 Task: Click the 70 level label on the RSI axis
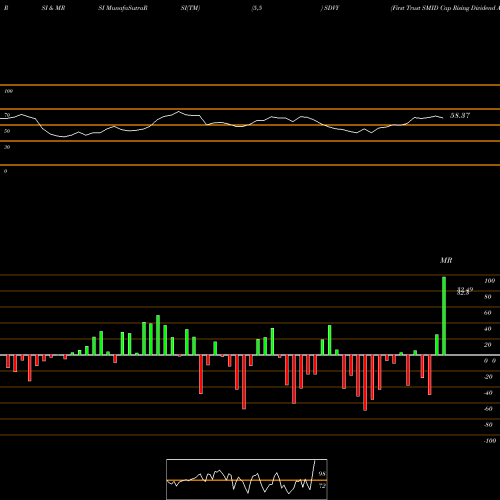tap(7, 115)
